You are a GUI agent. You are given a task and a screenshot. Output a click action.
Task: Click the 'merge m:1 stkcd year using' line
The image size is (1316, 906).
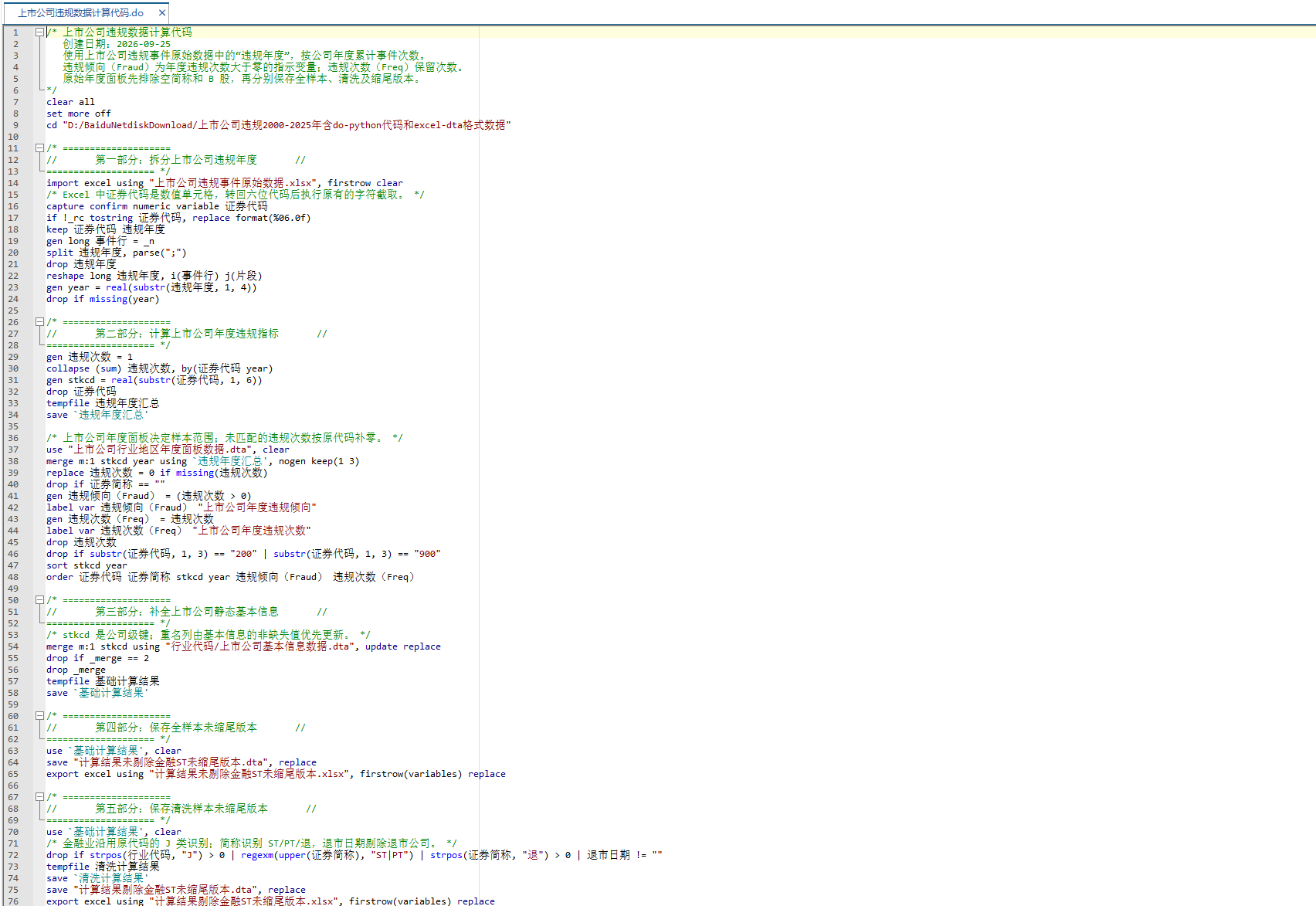[202, 461]
